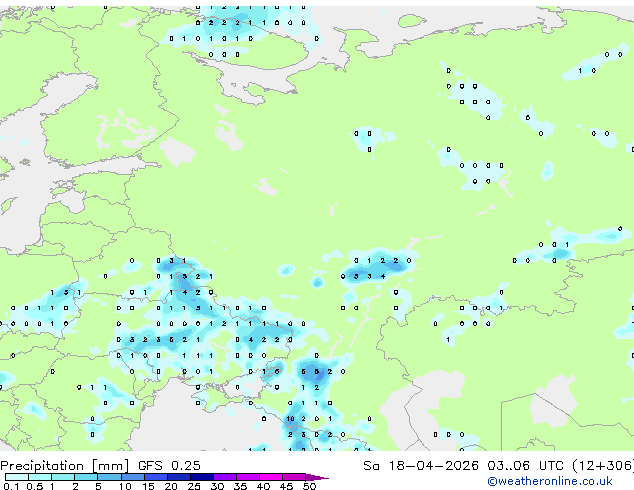This screenshot has height=490, width=634.
Task: Click the '10' precipitation value on the map
Action: click(290, 419)
